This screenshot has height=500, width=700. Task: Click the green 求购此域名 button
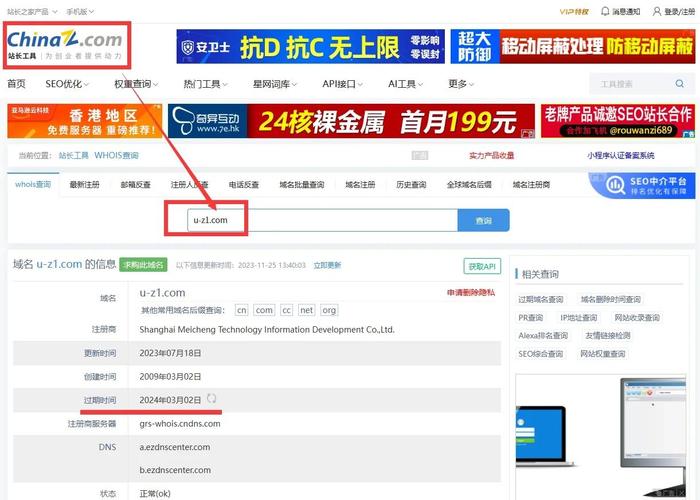point(143,265)
